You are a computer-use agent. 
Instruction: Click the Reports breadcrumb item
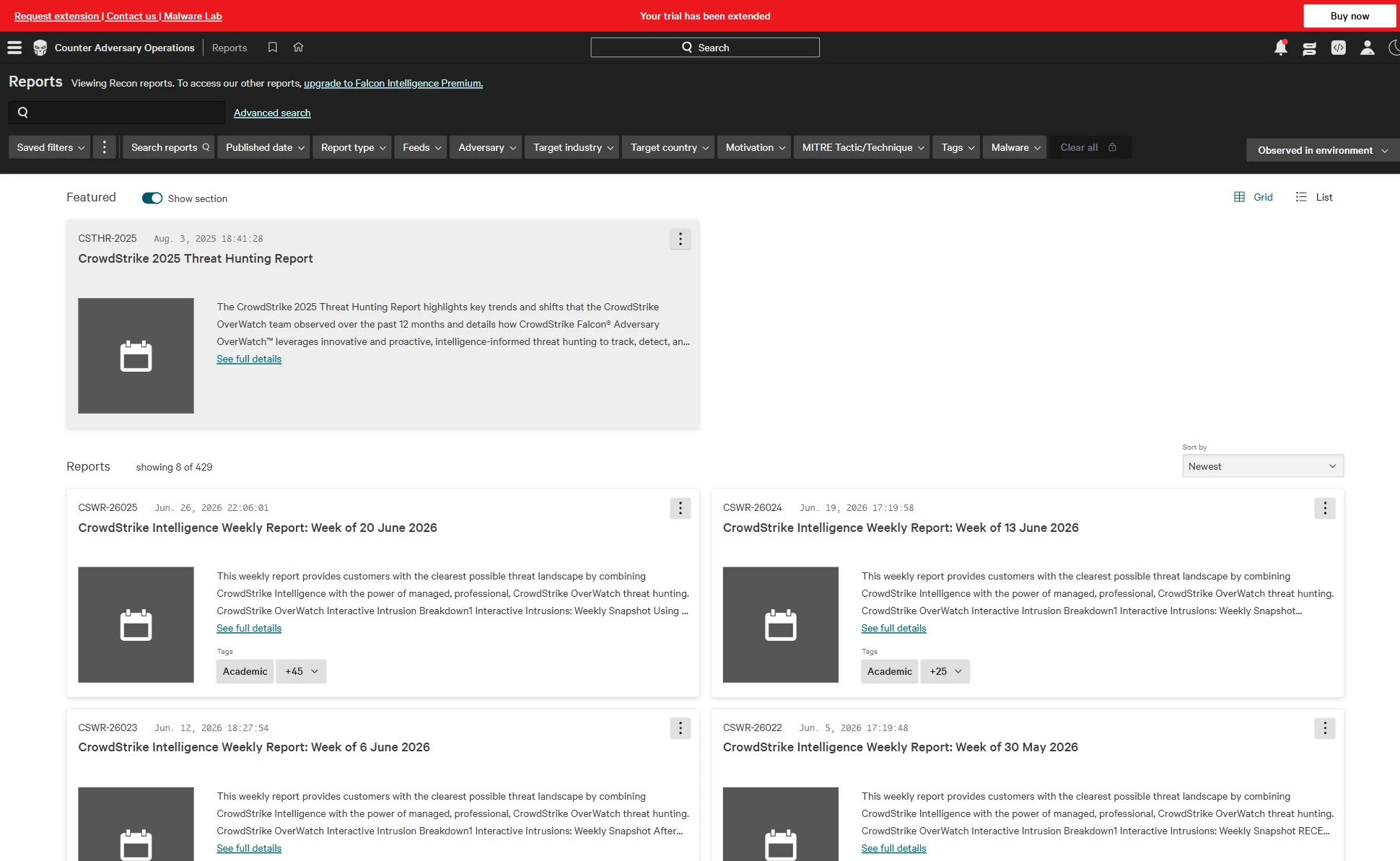[229, 48]
